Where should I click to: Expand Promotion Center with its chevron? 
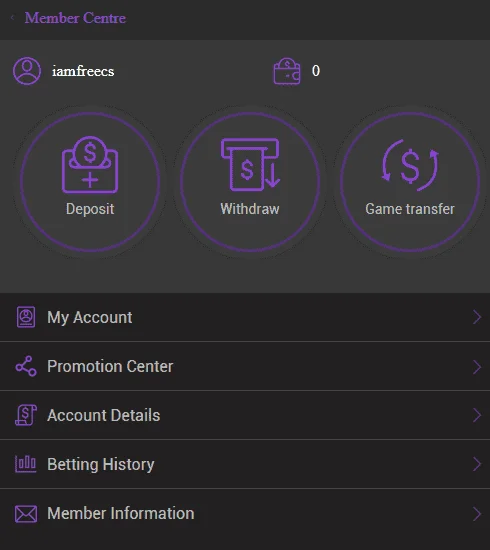pos(477,367)
